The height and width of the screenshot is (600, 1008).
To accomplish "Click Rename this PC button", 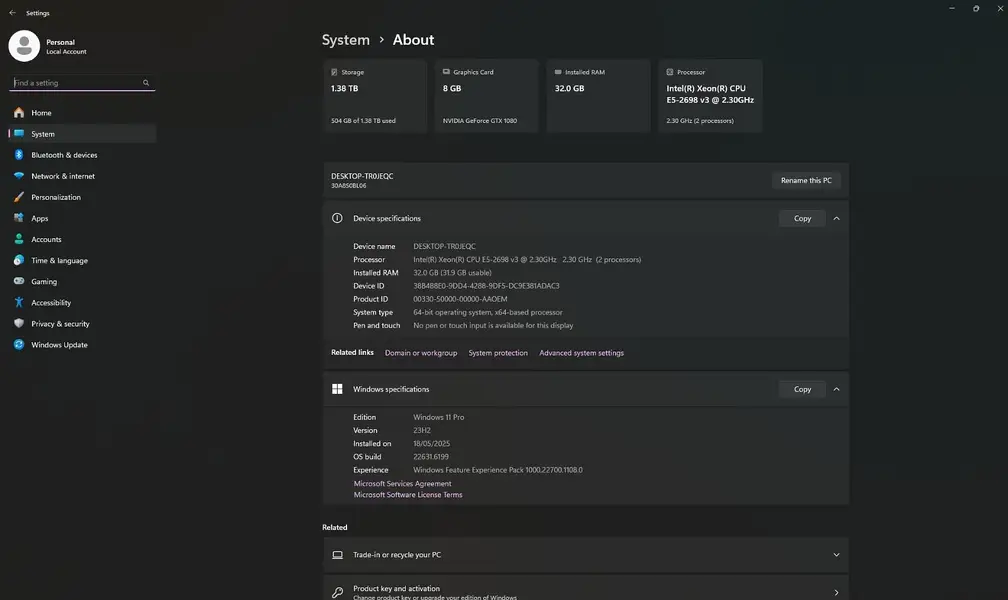I will 806,180.
